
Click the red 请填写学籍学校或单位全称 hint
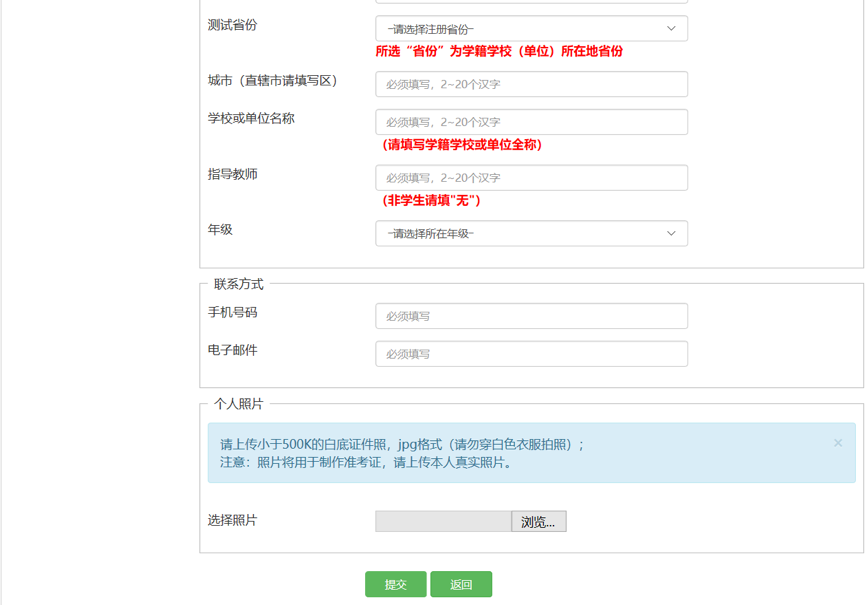[462, 145]
